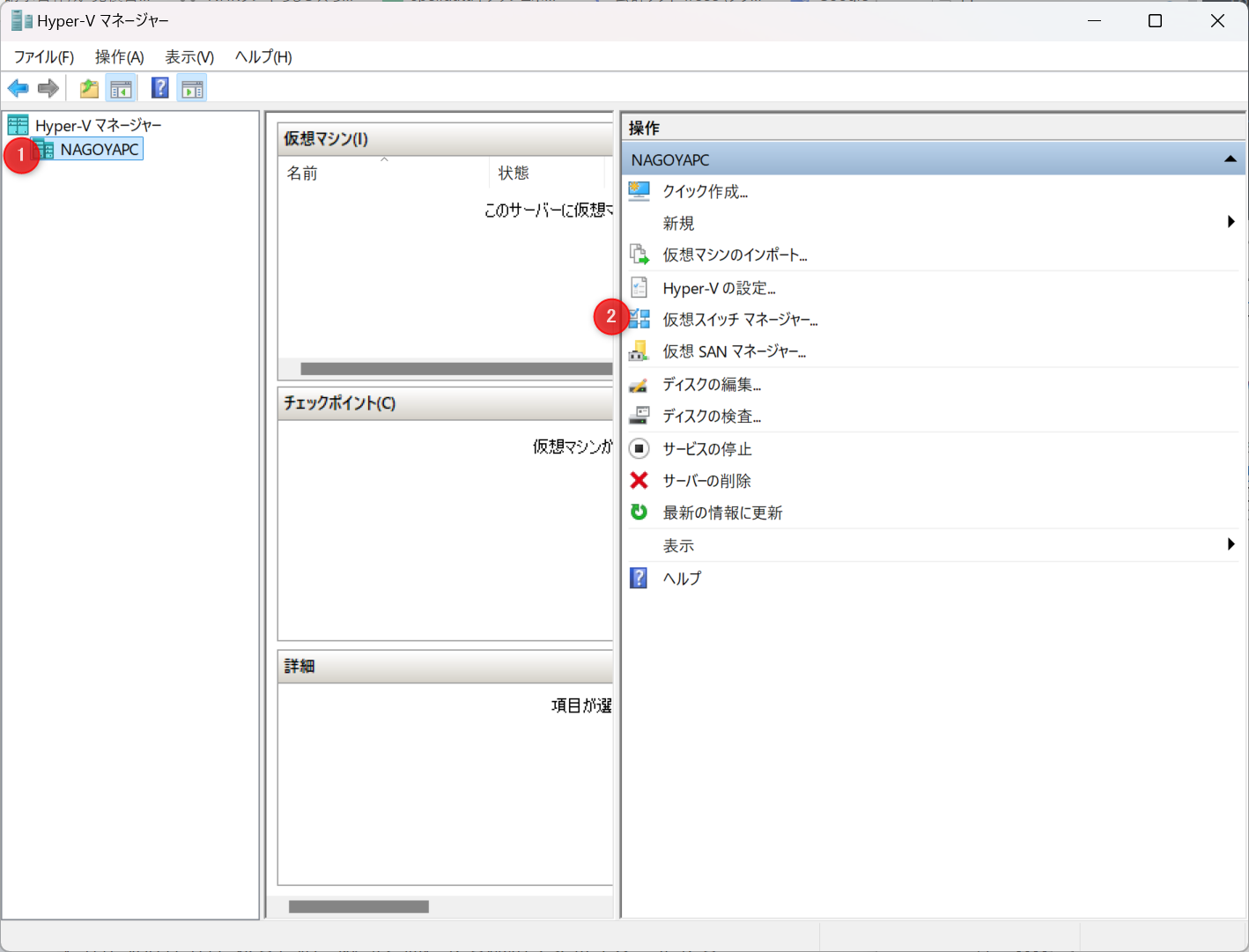Open the 操作(A) menu
Screen dimensions: 1249x952
[120, 57]
